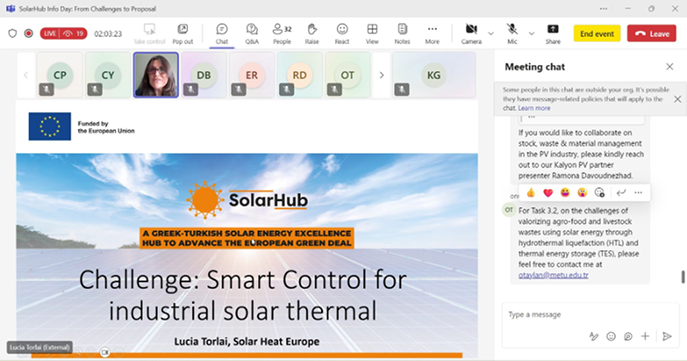Share your screen content
This screenshot has height=361, width=687.
(x=553, y=34)
